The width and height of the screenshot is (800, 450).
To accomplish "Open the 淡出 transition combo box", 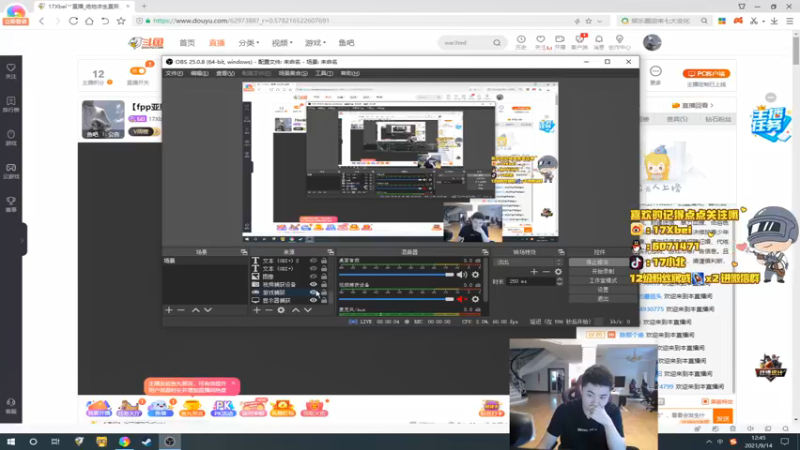I will click(x=529, y=262).
